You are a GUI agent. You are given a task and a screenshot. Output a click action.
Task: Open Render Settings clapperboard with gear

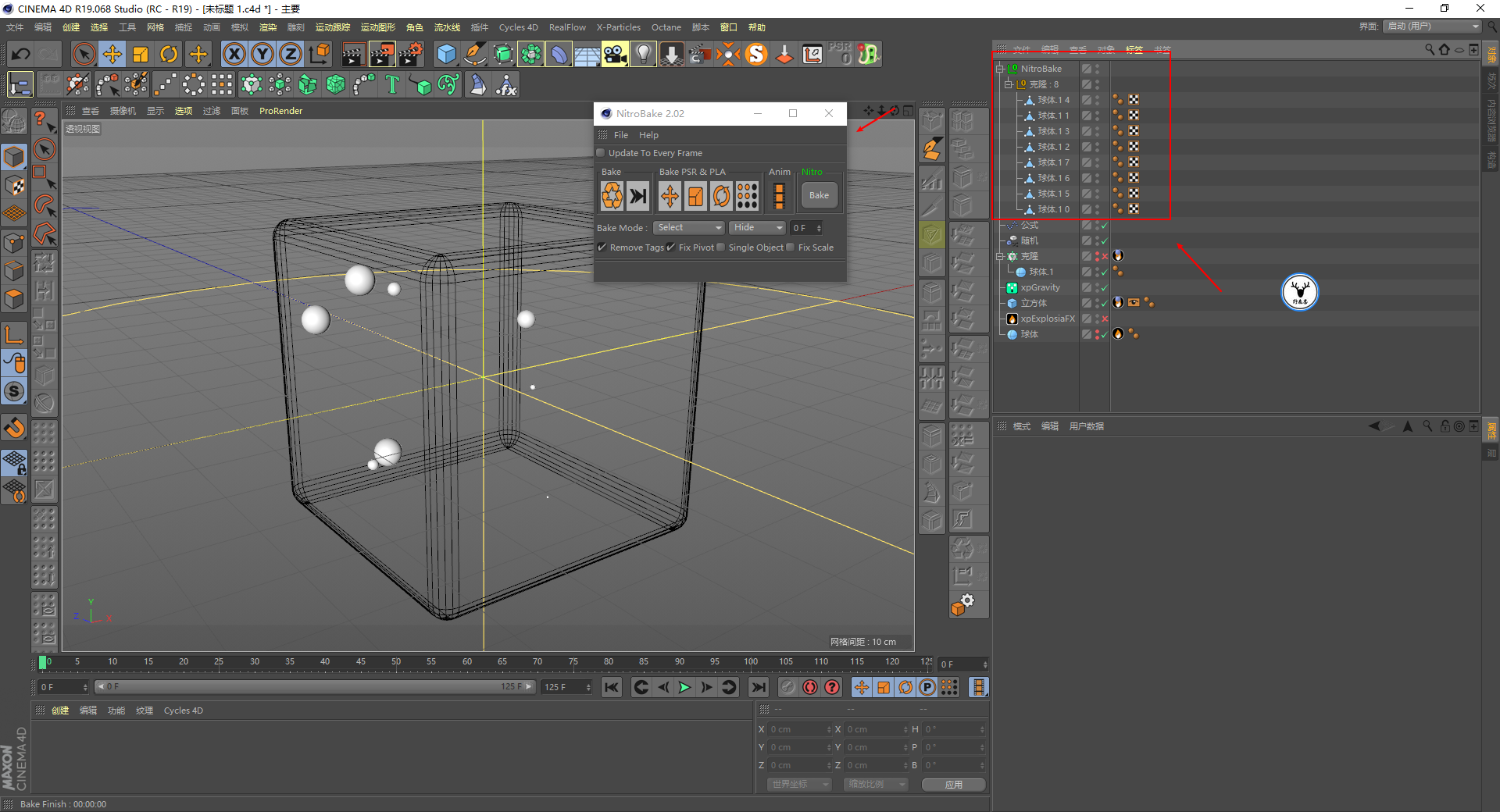pos(410,54)
